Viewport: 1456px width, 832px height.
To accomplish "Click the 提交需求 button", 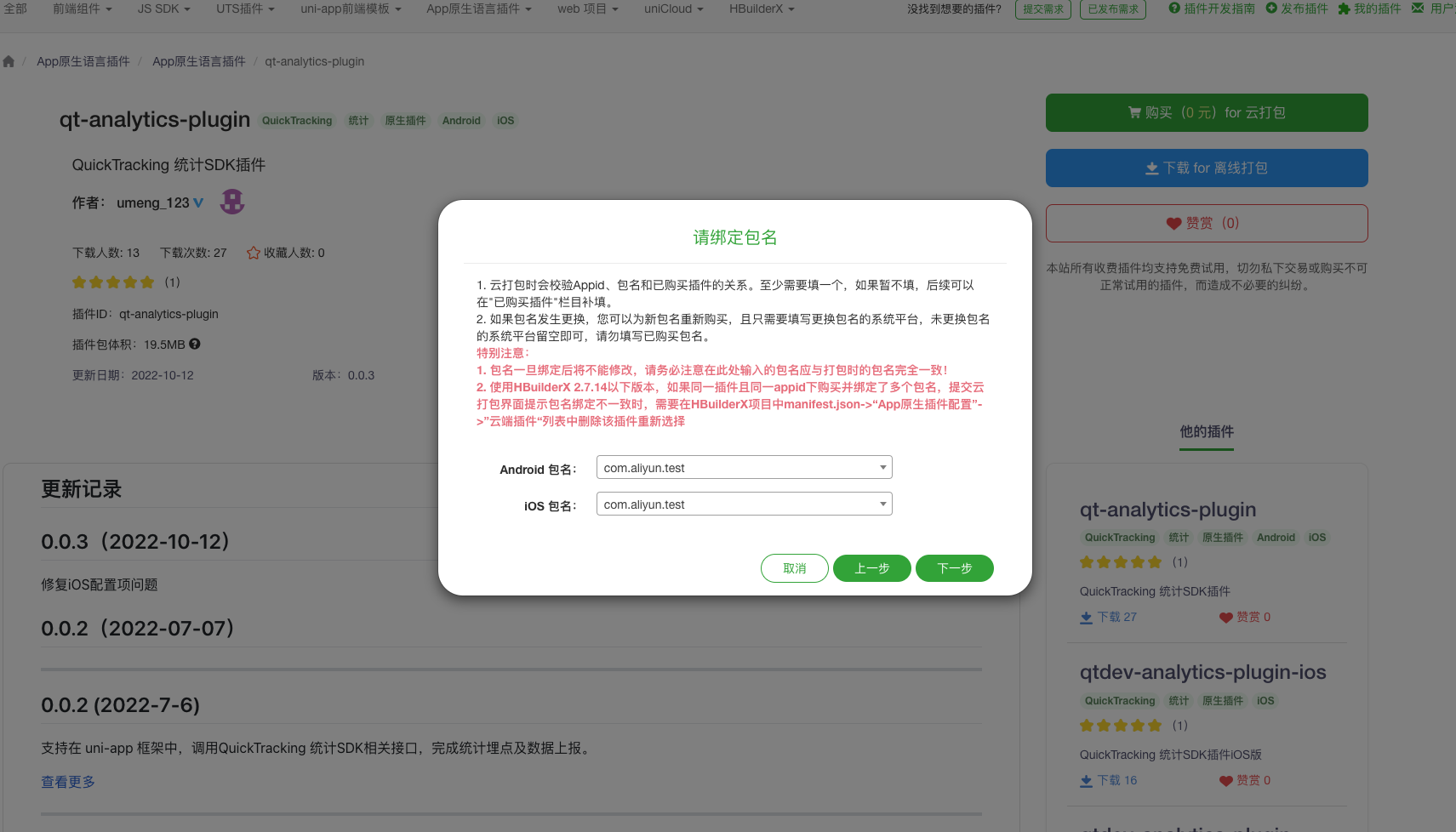I will (x=1043, y=9).
